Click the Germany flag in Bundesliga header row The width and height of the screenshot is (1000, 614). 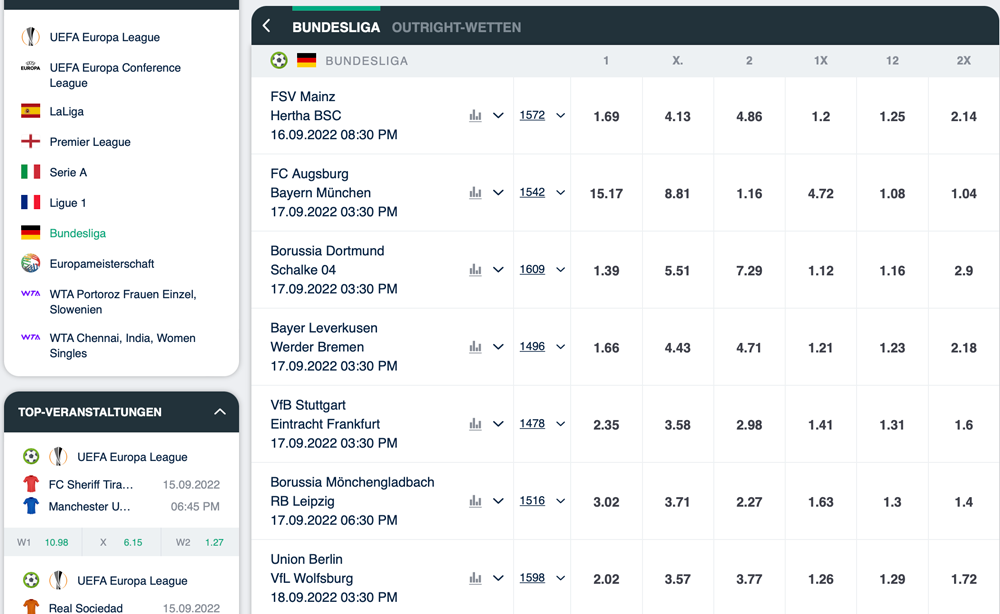click(x=306, y=61)
